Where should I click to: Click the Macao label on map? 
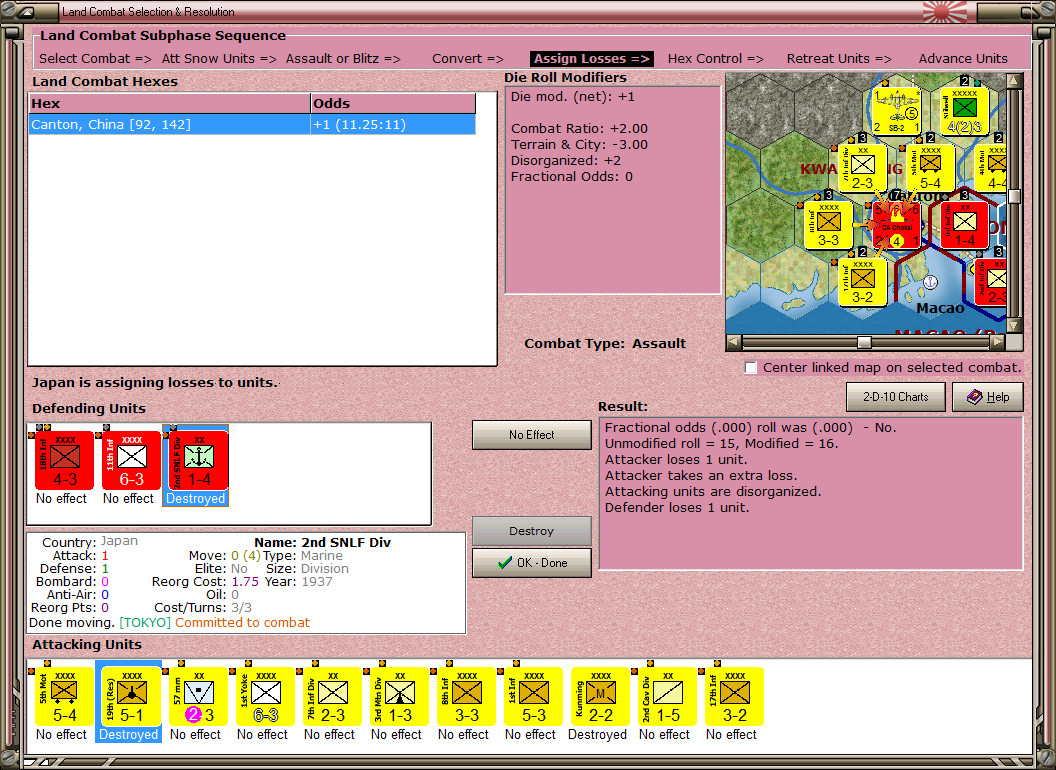[x=940, y=309]
